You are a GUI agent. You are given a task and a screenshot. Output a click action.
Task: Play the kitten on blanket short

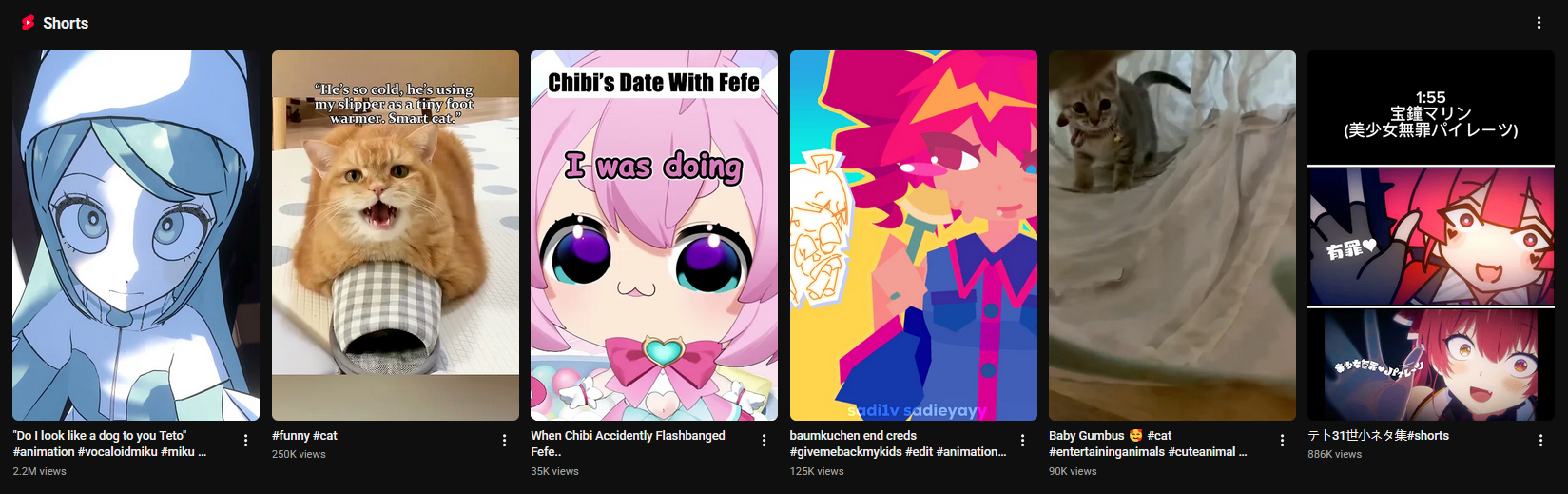tap(1172, 235)
